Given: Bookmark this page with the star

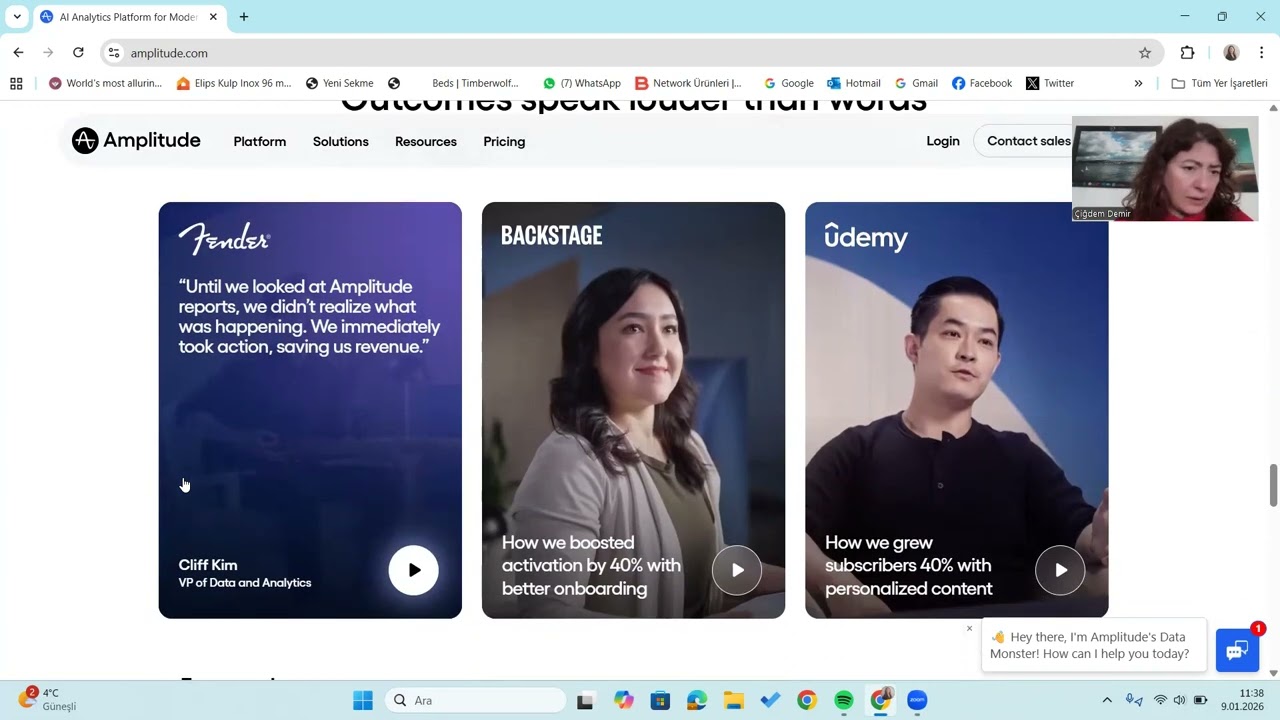Looking at the screenshot, I should pos(1145,53).
